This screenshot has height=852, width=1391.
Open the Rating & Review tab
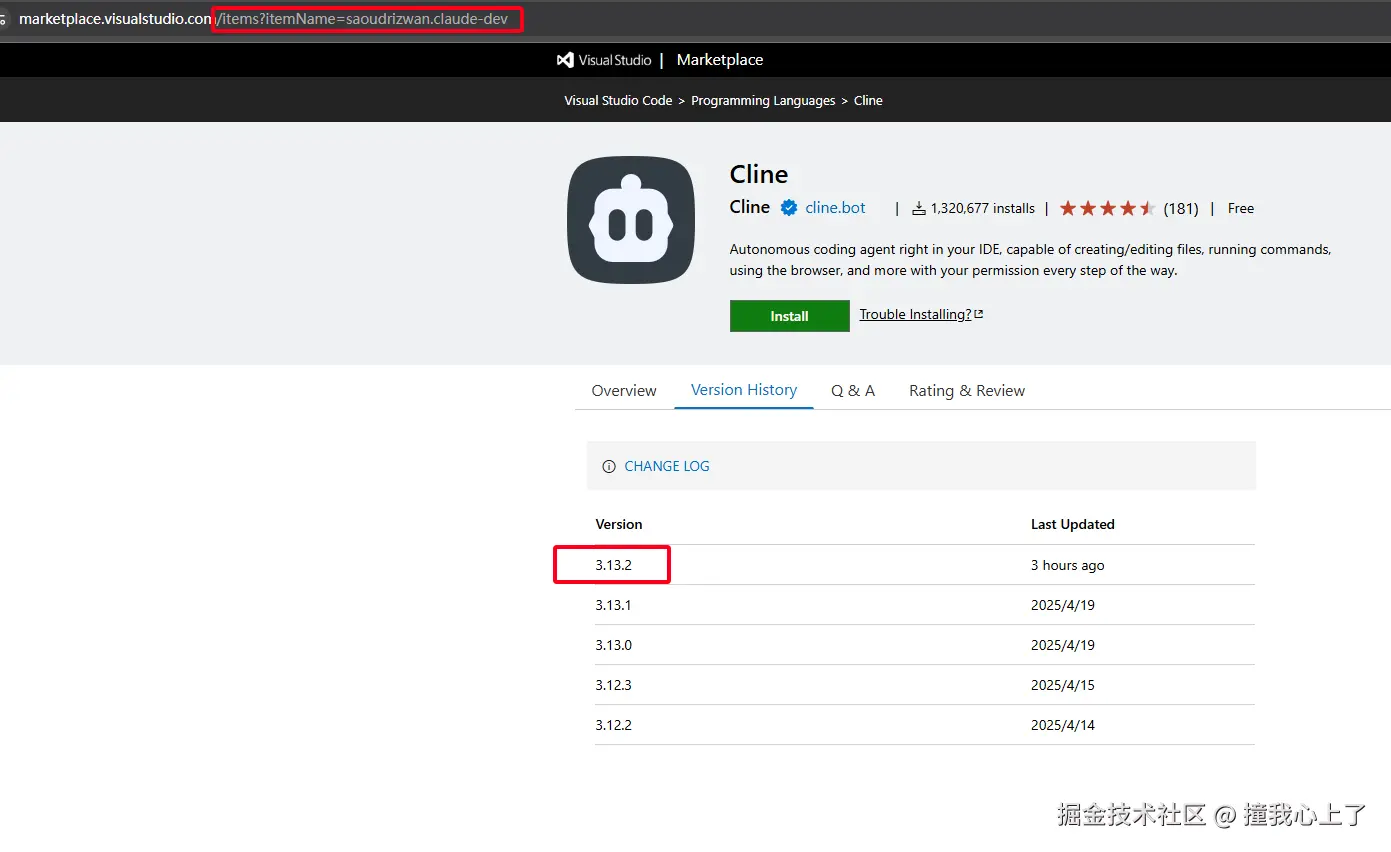[x=967, y=390]
